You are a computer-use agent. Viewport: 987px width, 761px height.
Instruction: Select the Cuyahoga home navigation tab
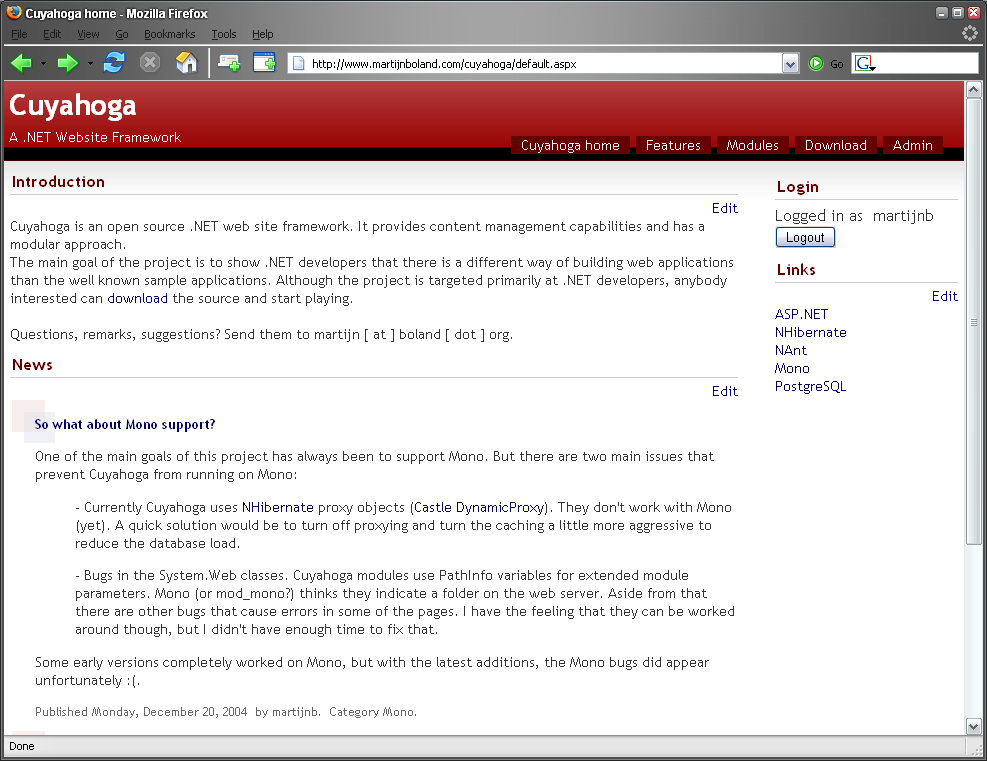pos(570,145)
